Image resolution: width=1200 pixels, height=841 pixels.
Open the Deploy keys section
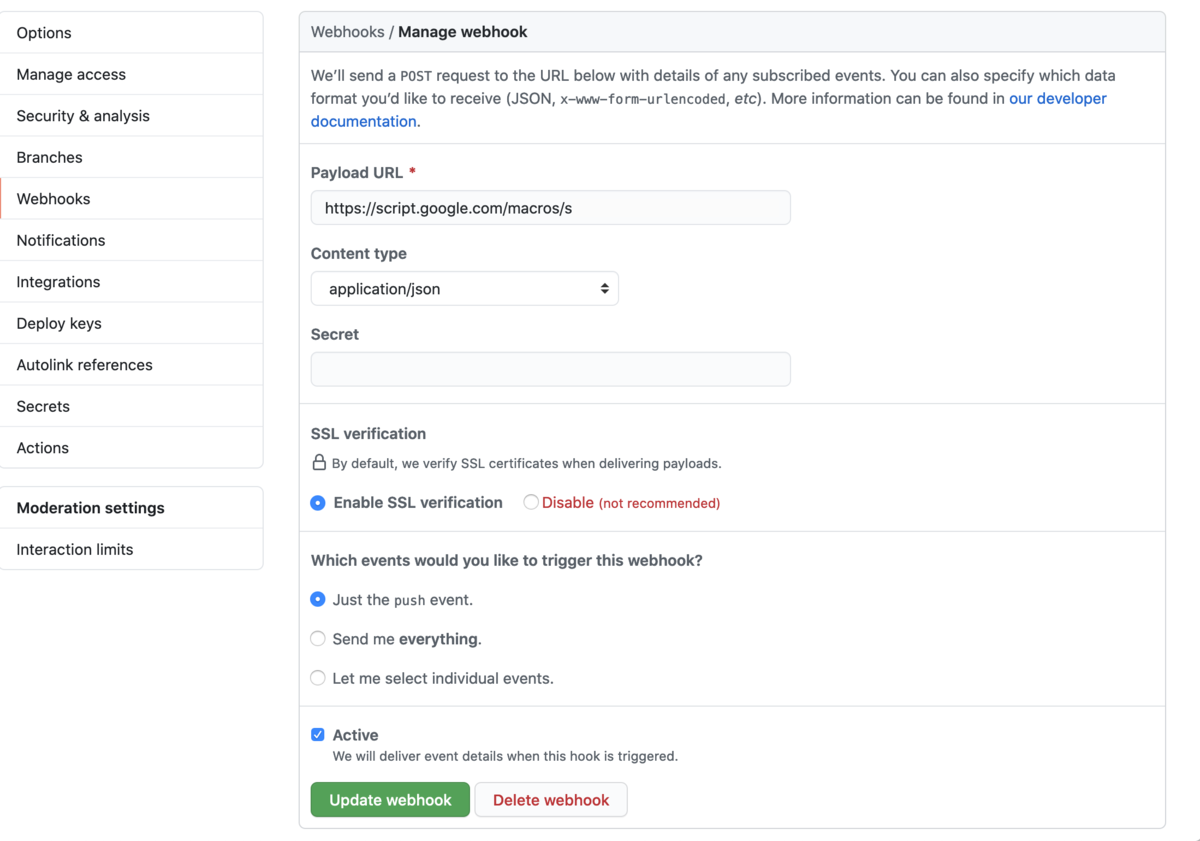coord(58,323)
